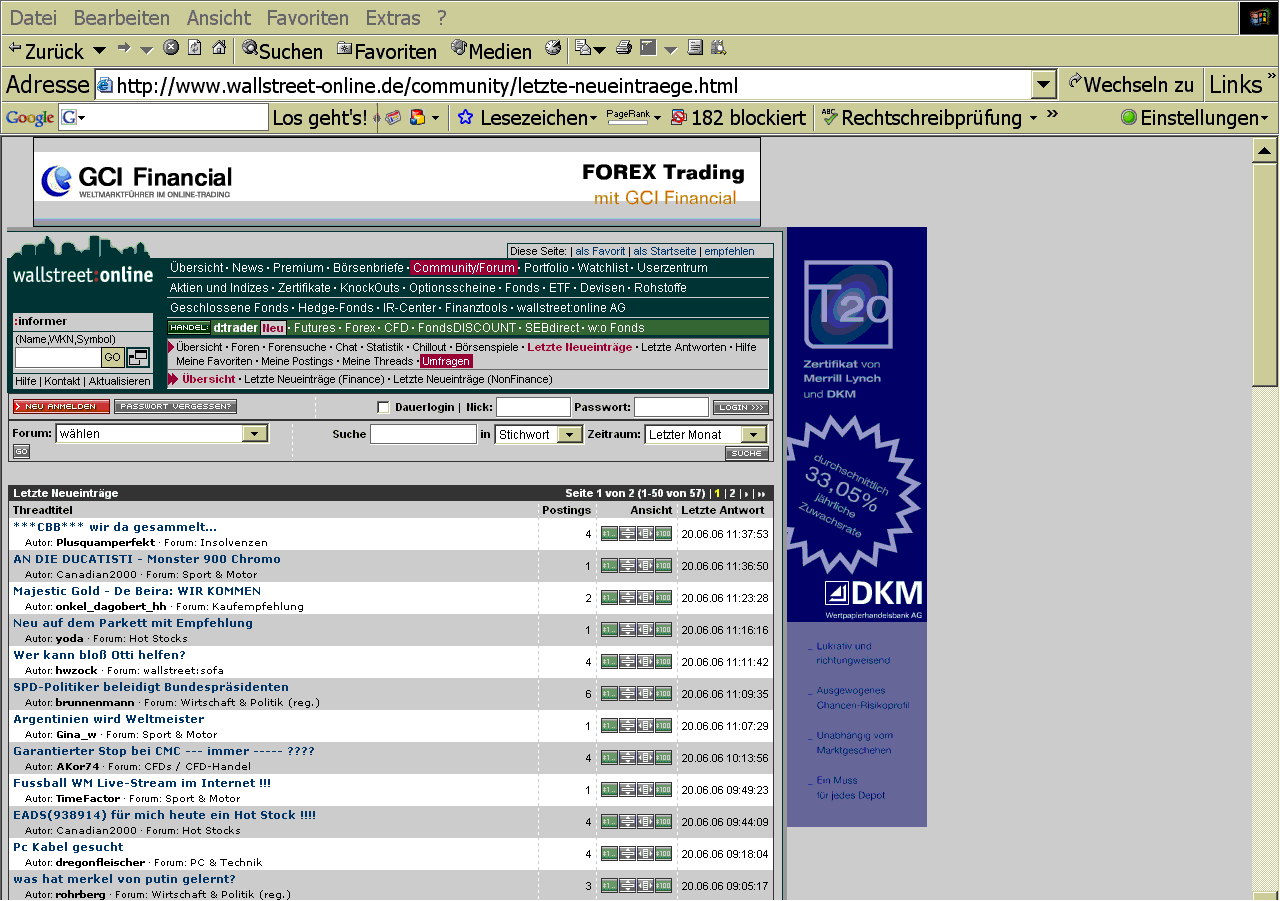Viewport: 1280px width, 901px height.
Task: Open the Favoriten toolbar button
Action: (x=386, y=50)
